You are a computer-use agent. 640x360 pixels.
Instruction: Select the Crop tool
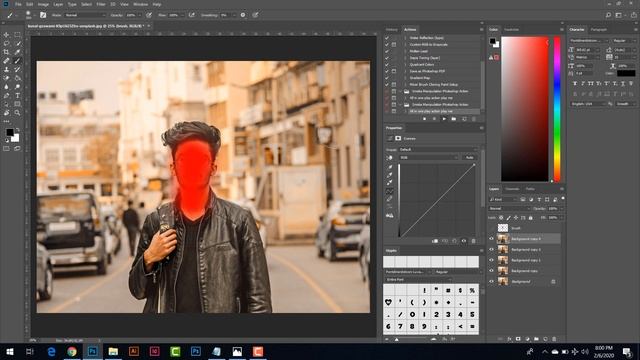coord(6,52)
